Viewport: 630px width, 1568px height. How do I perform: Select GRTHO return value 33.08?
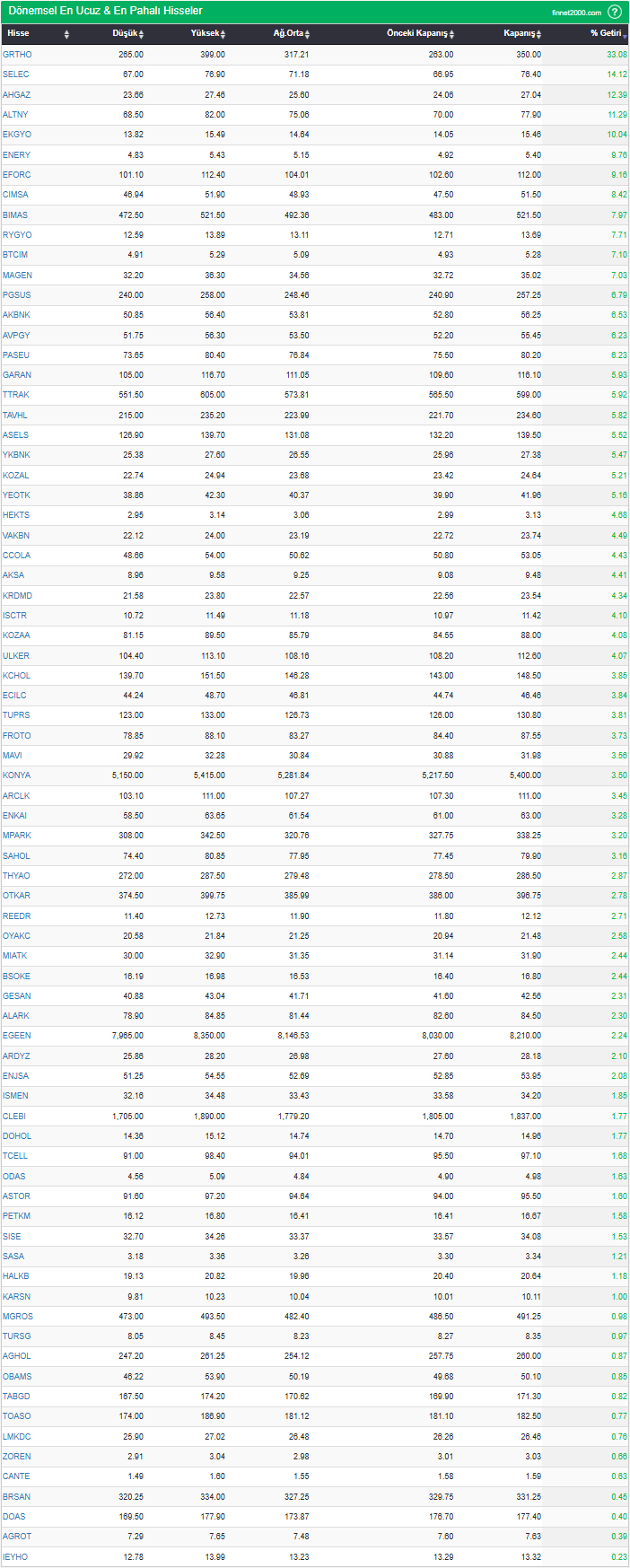pos(617,55)
